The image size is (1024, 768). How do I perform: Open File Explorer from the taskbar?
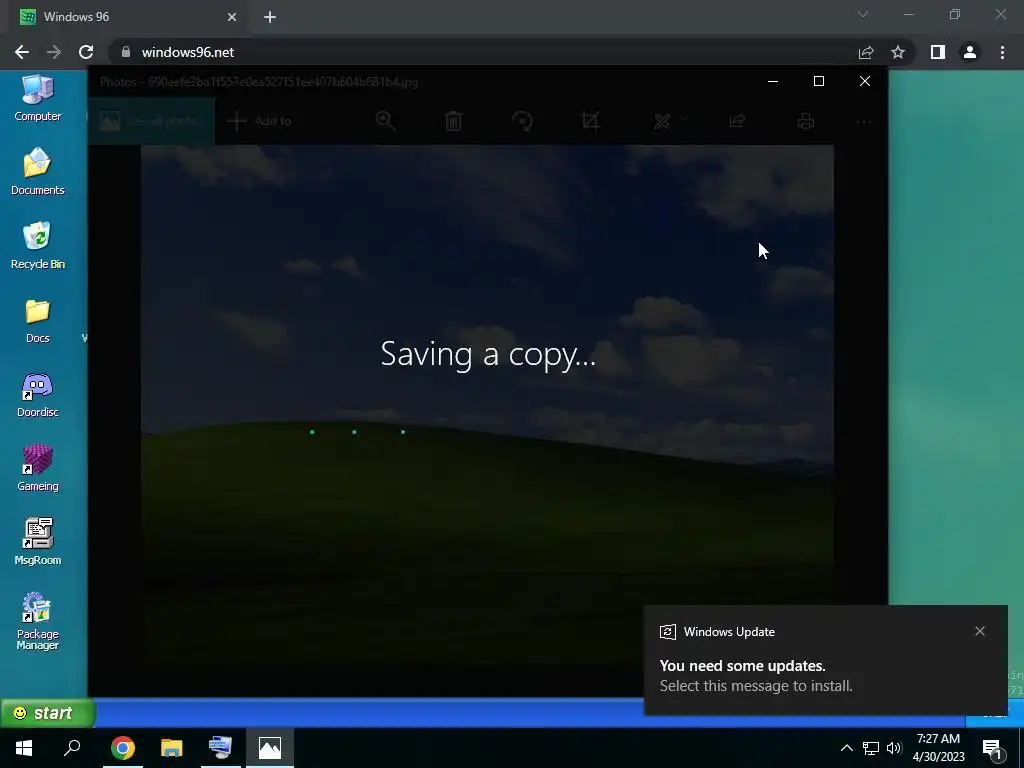tap(172, 748)
